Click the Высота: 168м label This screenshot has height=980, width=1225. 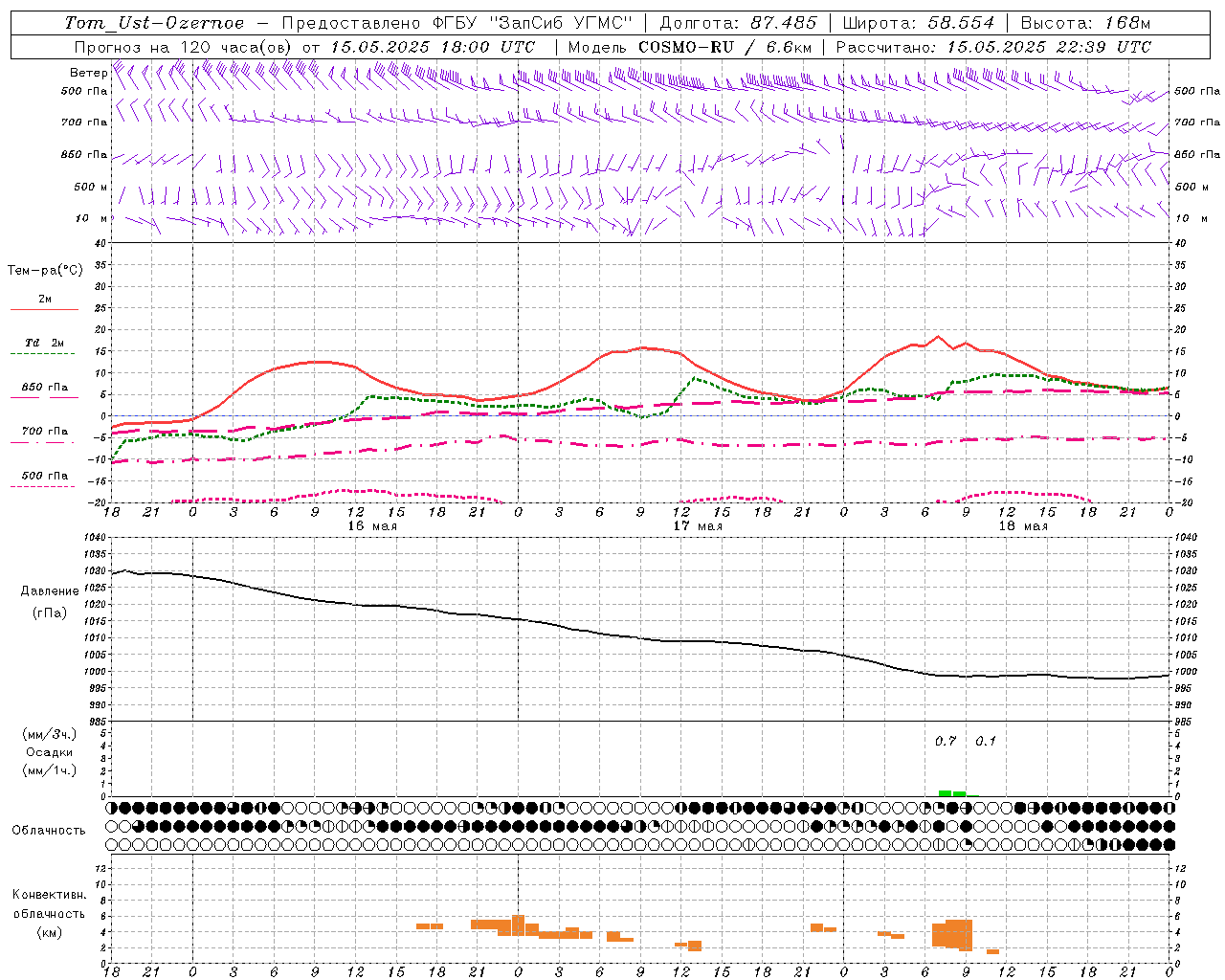tap(1085, 23)
